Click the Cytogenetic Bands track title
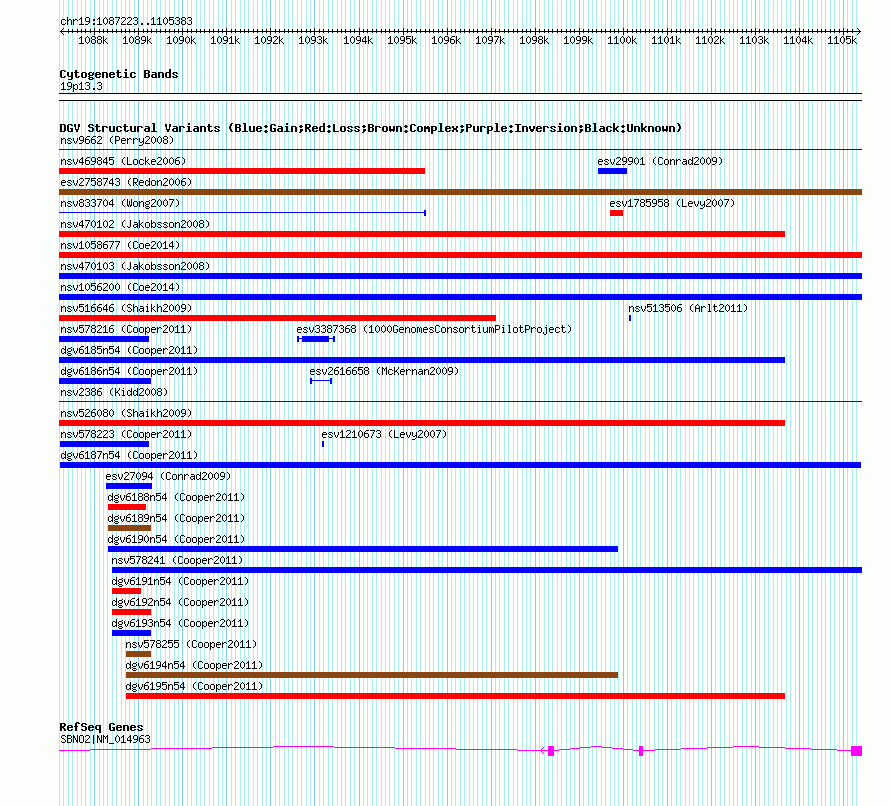Screen dimensions: 890x806 click(119, 74)
